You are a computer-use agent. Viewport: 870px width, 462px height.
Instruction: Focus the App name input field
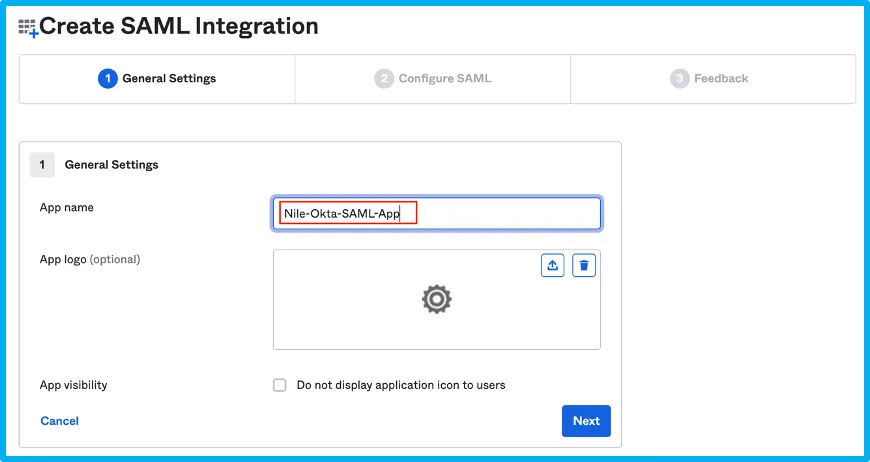[437, 213]
